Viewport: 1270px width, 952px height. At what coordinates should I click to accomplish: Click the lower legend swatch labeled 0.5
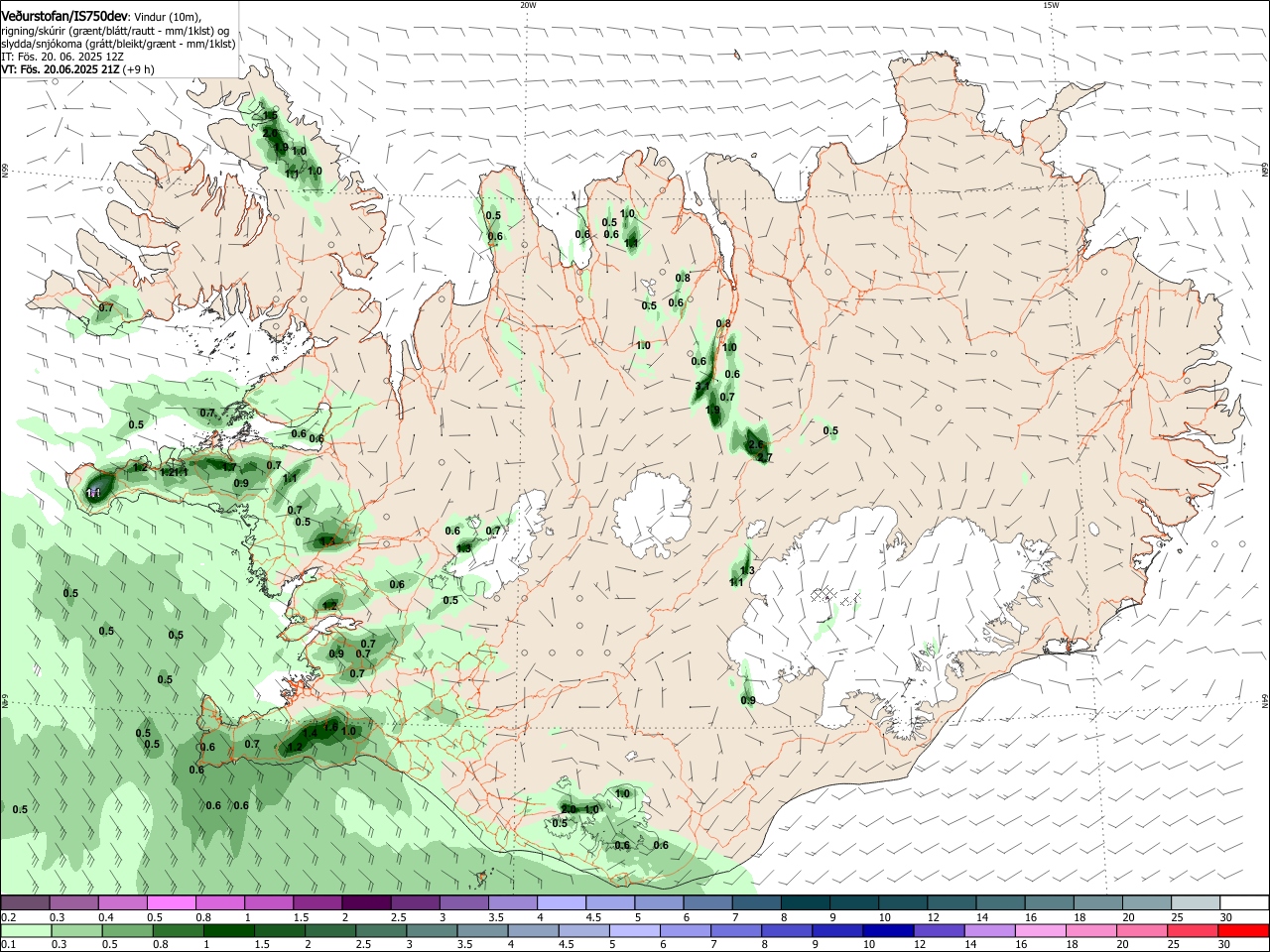tap(127, 930)
